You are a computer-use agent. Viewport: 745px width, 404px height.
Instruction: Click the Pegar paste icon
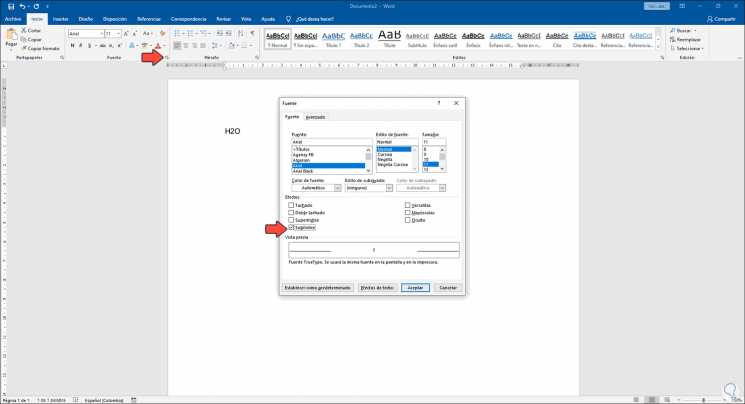click(x=11, y=34)
